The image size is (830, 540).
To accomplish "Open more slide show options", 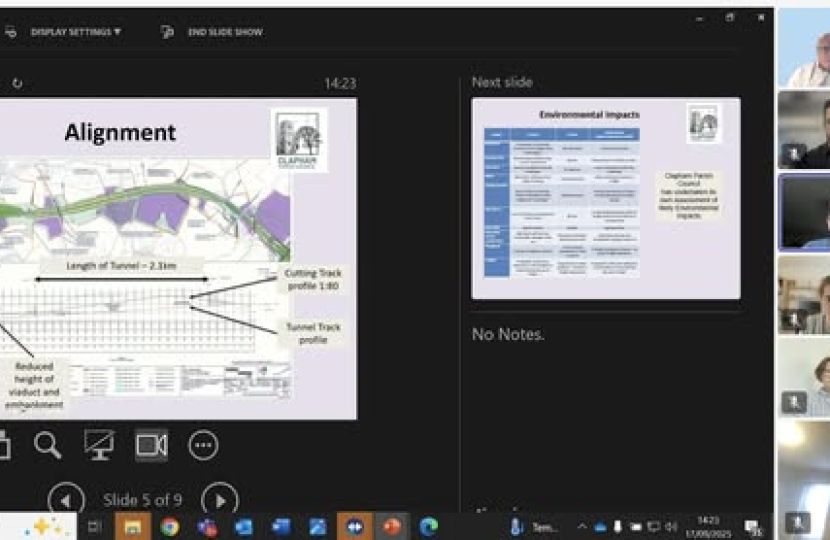I will click(x=203, y=445).
